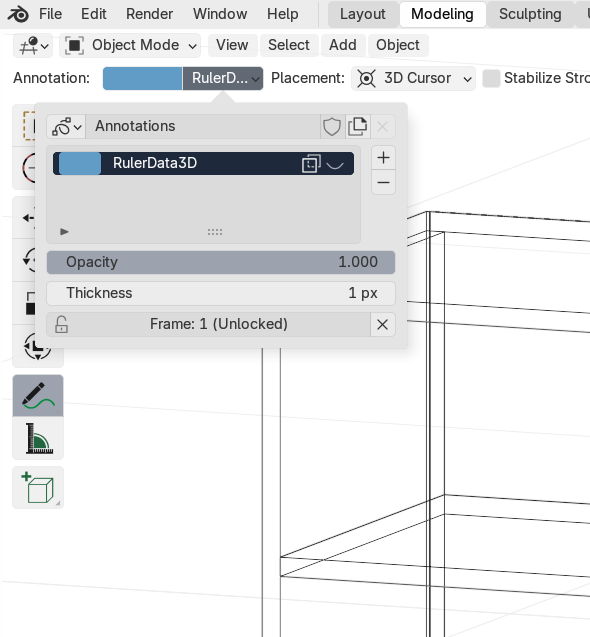Switch to the Sculpting workspace tab
Screen dimensions: 590x637
pos(530,14)
